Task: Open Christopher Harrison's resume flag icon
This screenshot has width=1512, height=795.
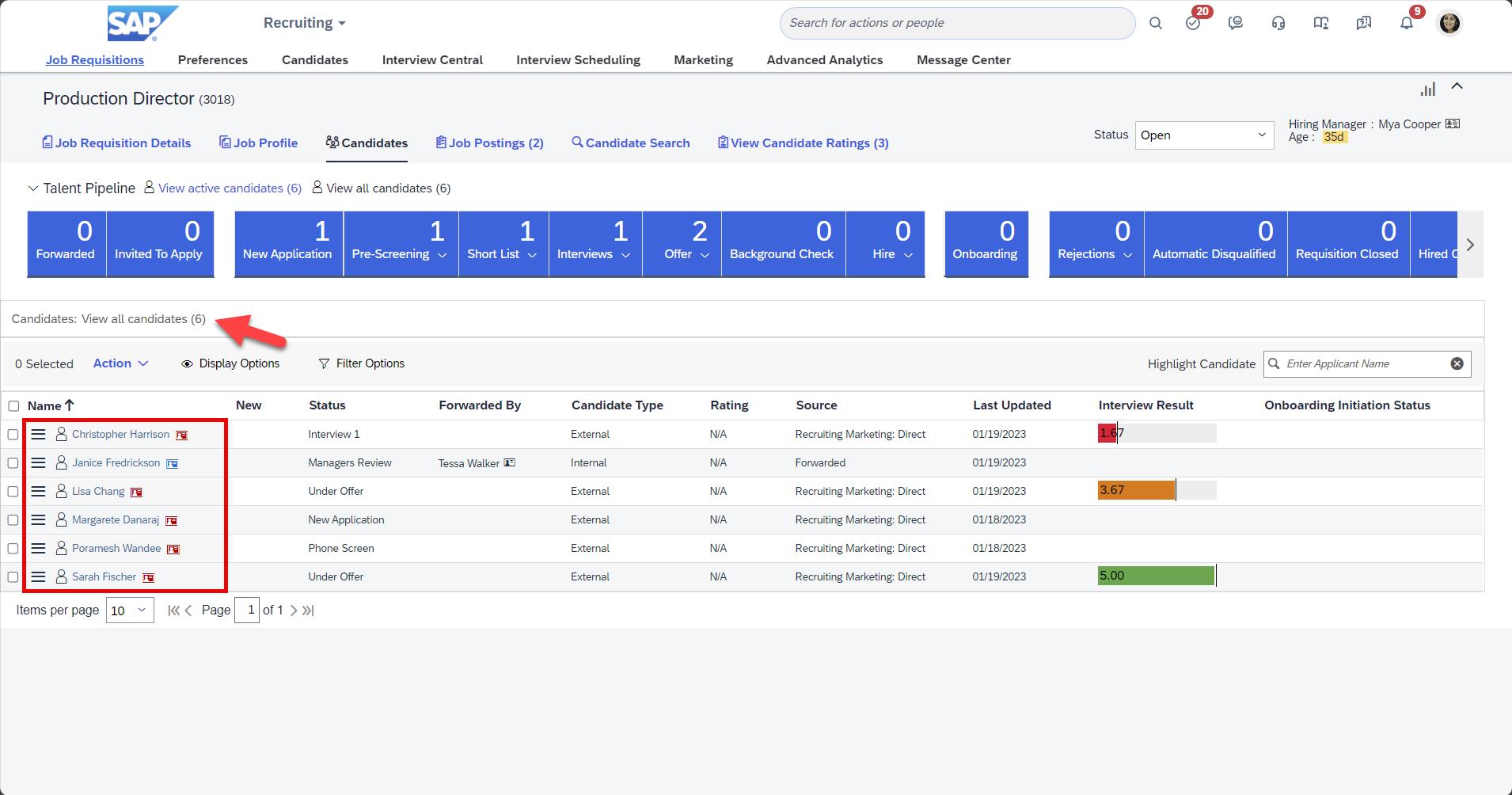Action: 182,435
